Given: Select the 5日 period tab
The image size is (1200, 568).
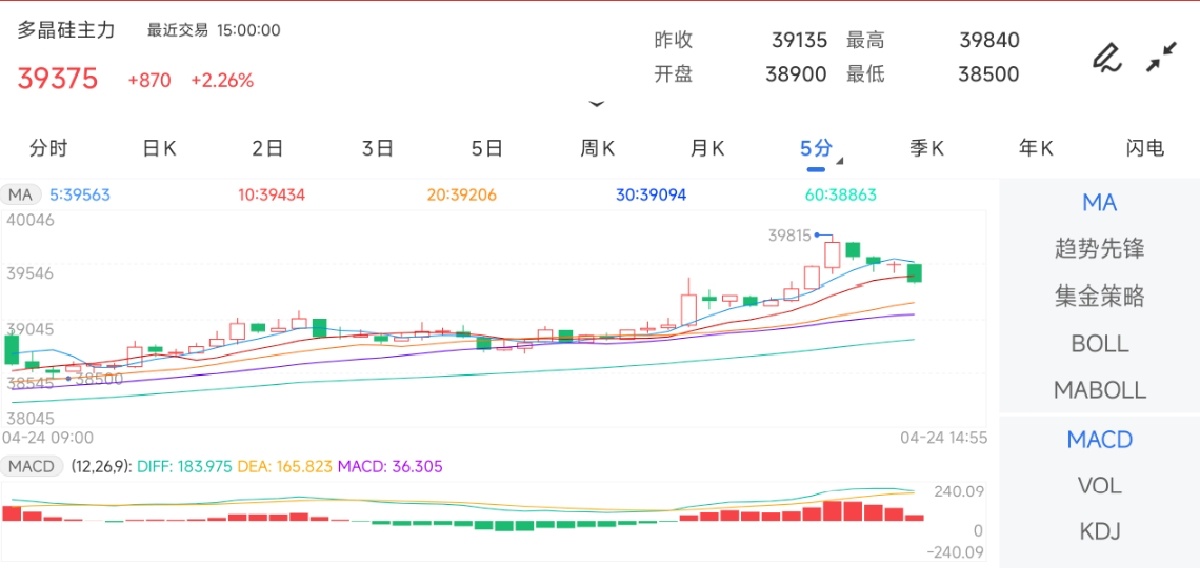Looking at the screenshot, I should point(488,149).
